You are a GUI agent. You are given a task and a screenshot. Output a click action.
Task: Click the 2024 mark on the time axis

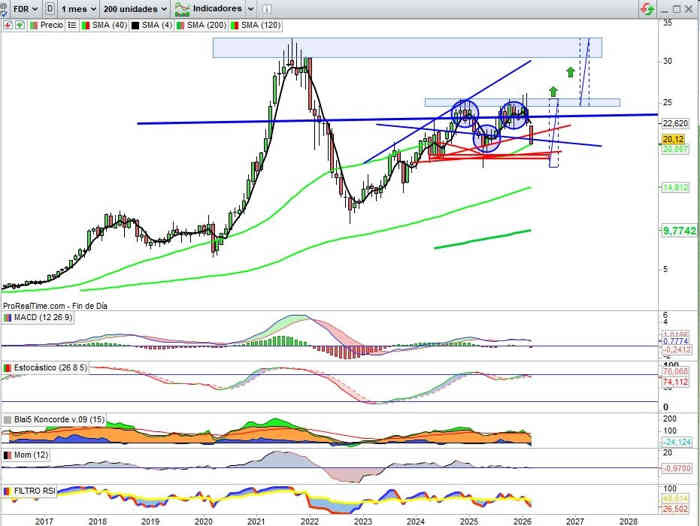click(415, 520)
